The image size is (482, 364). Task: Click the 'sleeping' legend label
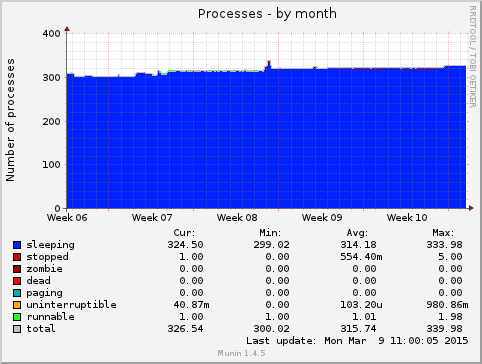50,245
